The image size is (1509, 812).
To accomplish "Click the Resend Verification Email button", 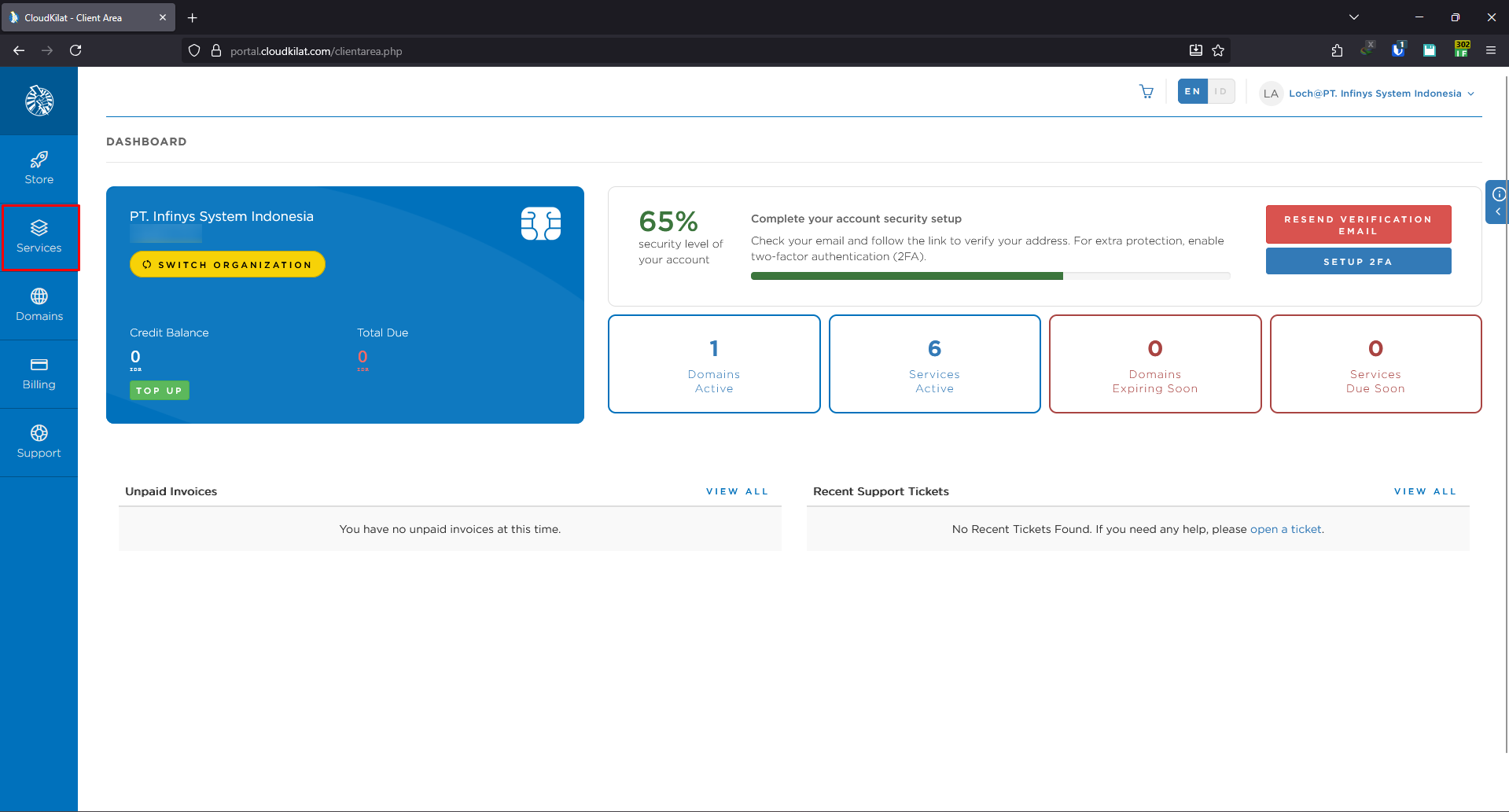I will pyautogui.click(x=1358, y=225).
